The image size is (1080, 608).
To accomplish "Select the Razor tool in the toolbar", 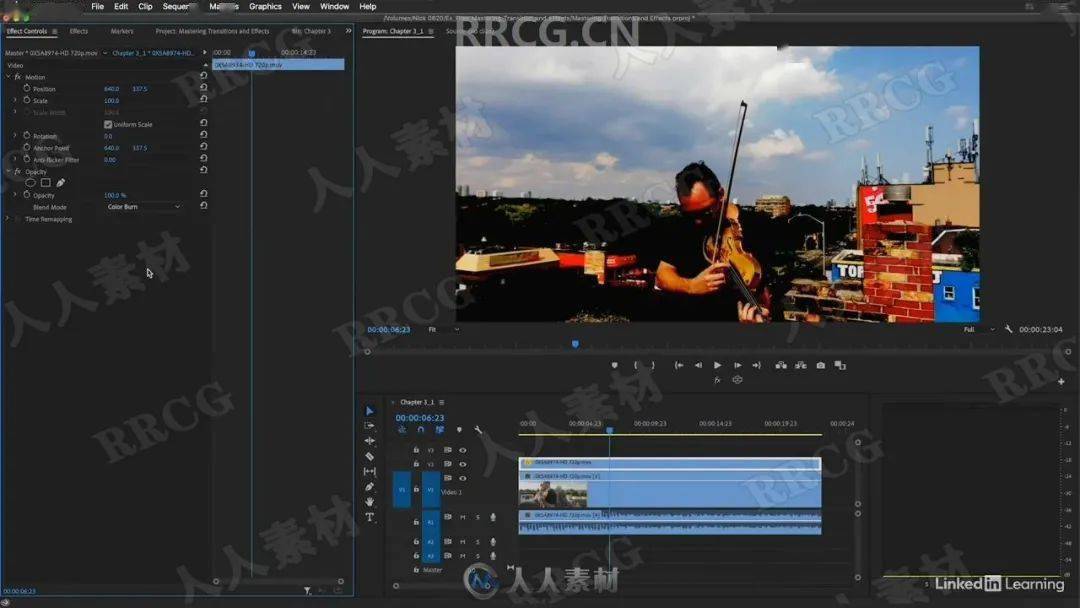I will [x=369, y=456].
